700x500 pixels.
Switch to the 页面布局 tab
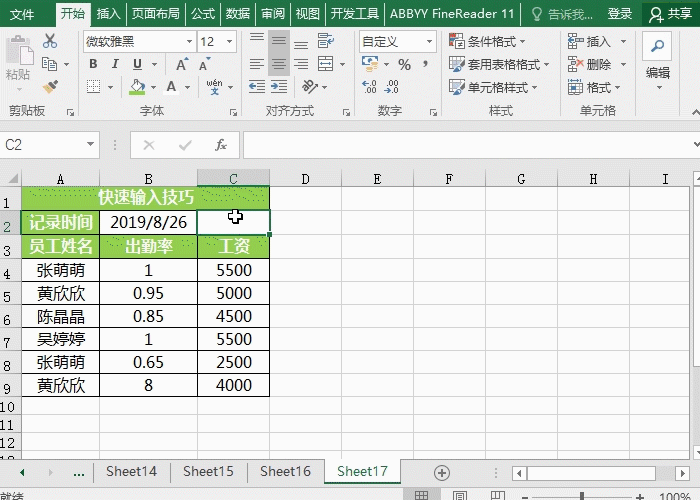click(155, 14)
